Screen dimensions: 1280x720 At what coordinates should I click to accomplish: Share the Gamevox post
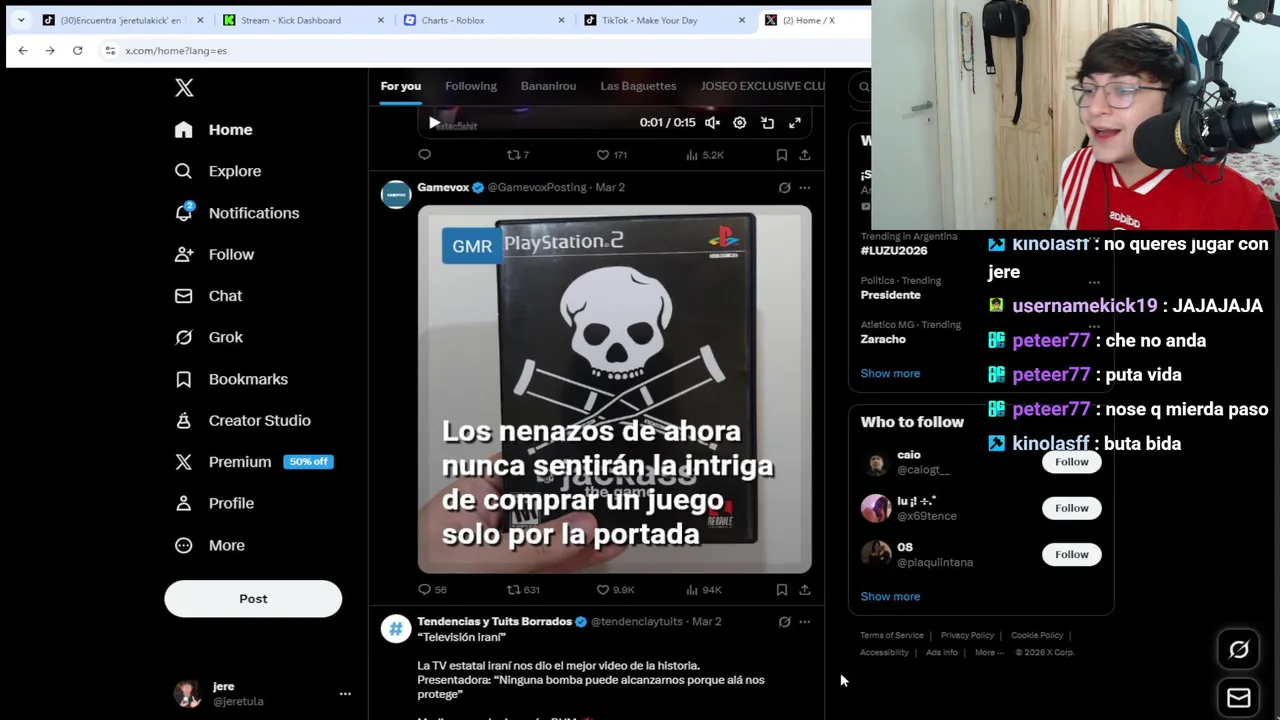pyautogui.click(x=805, y=590)
